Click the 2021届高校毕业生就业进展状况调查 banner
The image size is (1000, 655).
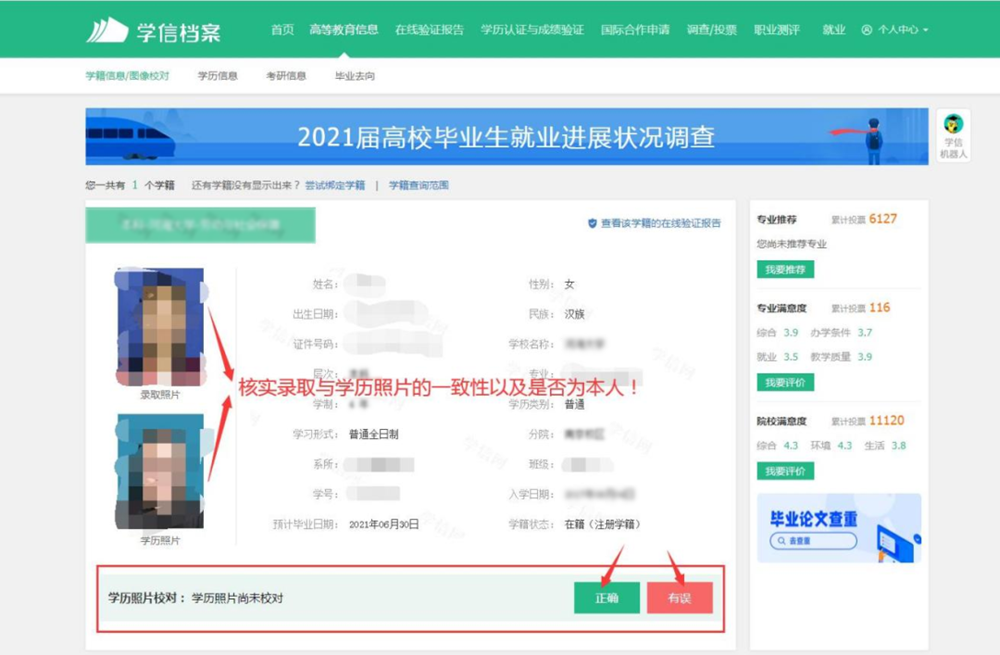507,137
